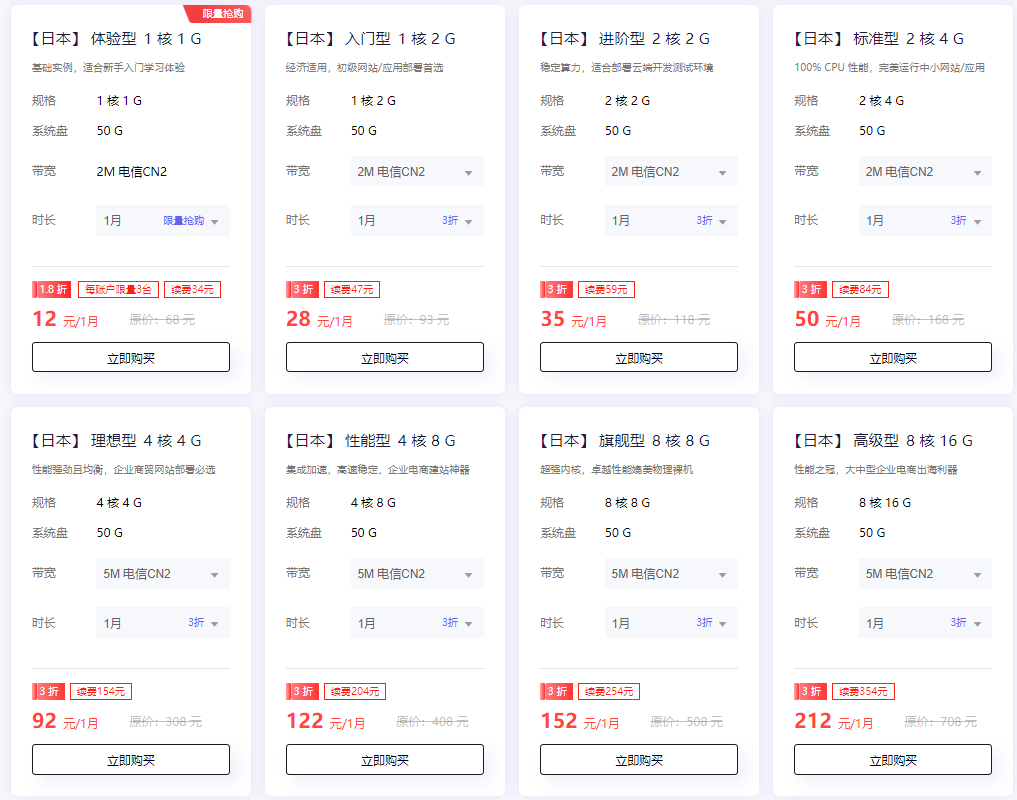1017x800 pixels.
Task: Expand duration dropdown on 体验型 card
Action: coord(163,221)
